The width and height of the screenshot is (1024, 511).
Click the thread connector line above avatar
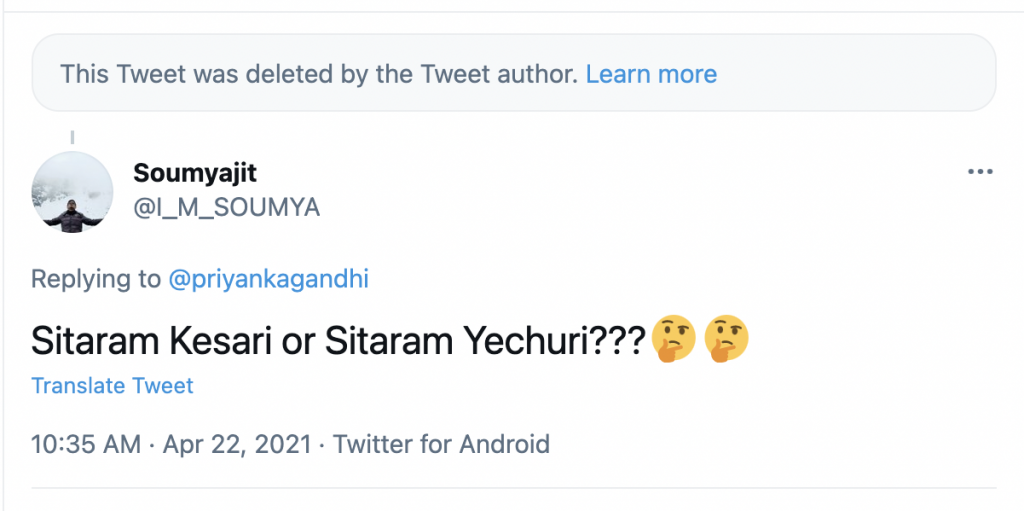point(72,138)
